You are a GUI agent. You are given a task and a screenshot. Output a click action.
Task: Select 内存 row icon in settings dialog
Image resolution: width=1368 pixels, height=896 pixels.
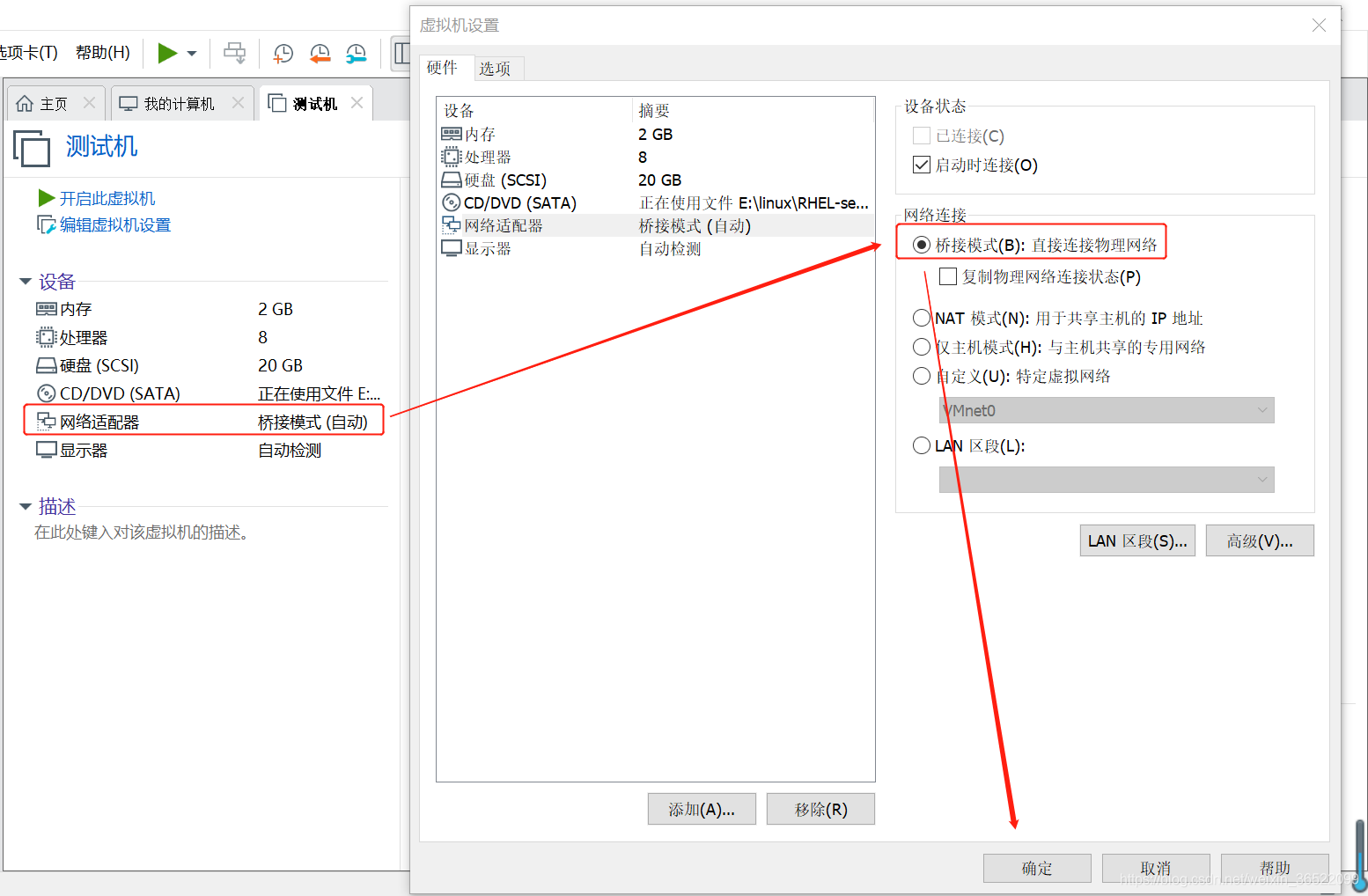click(452, 134)
